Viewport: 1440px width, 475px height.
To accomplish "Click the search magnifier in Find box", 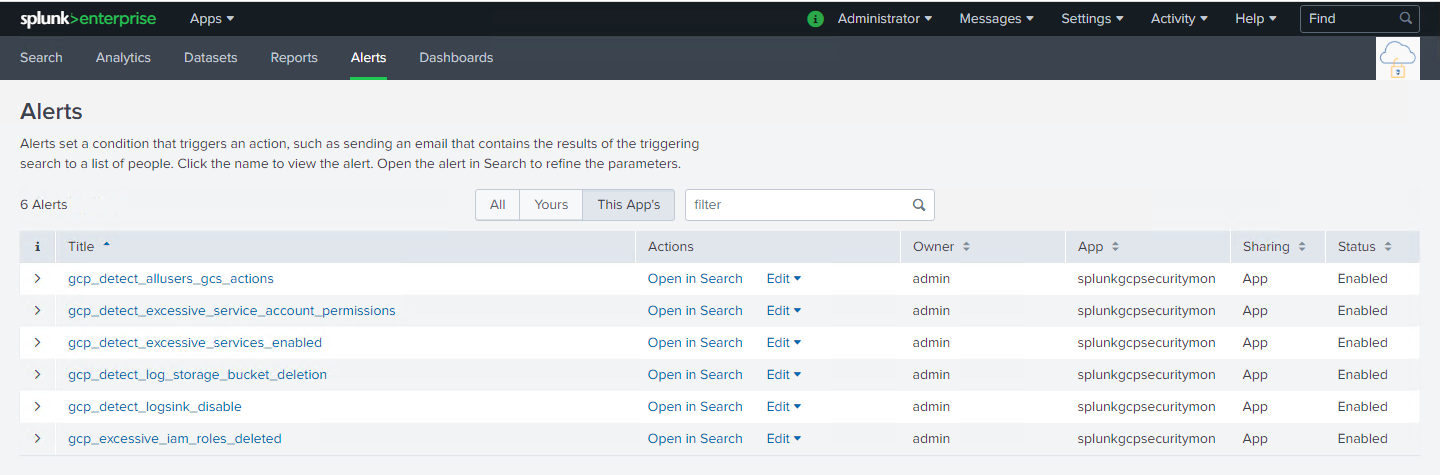I will click(1405, 18).
